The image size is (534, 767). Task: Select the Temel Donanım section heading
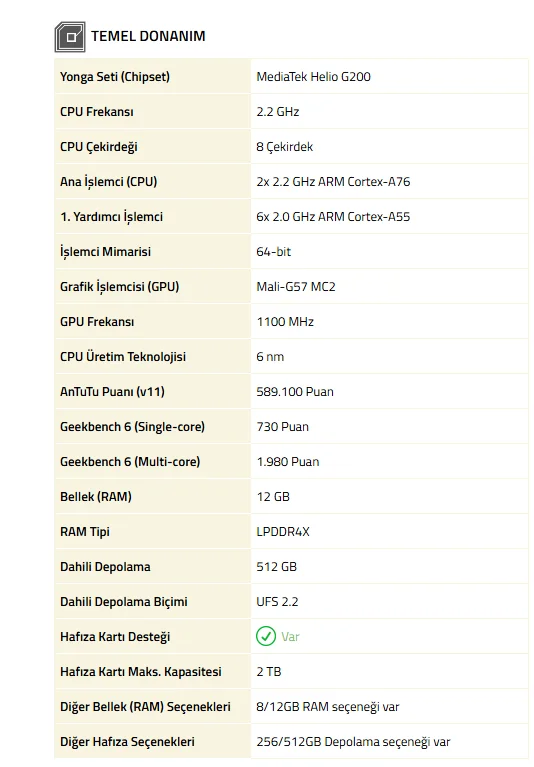click(x=148, y=36)
